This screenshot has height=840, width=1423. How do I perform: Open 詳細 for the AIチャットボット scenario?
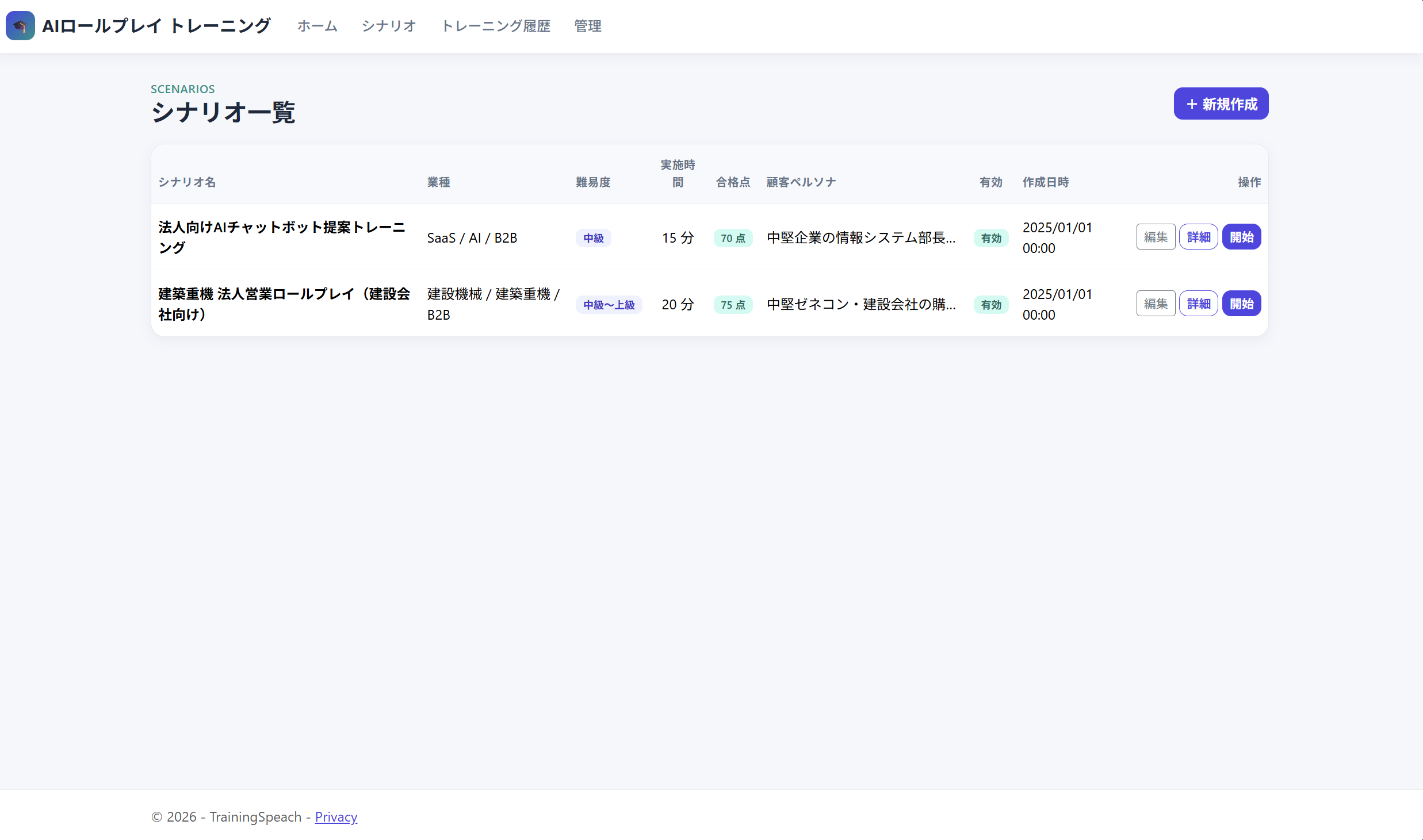(x=1199, y=237)
